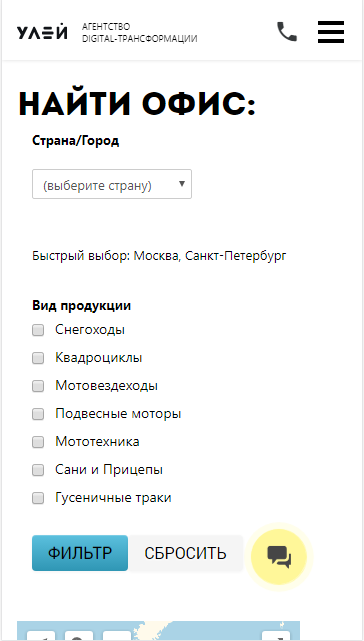Tap the phone call icon

[287, 32]
